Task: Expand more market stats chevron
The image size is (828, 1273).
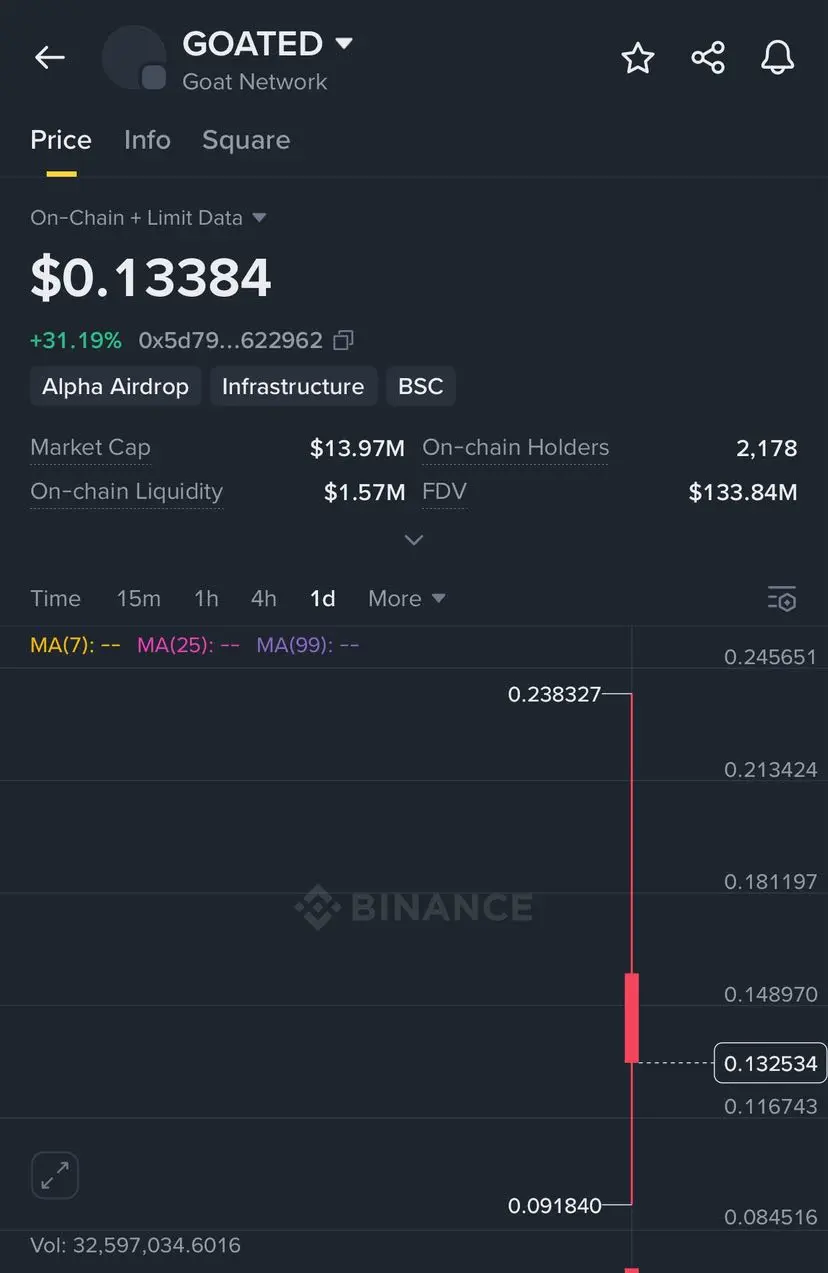Action: (413, 540)
